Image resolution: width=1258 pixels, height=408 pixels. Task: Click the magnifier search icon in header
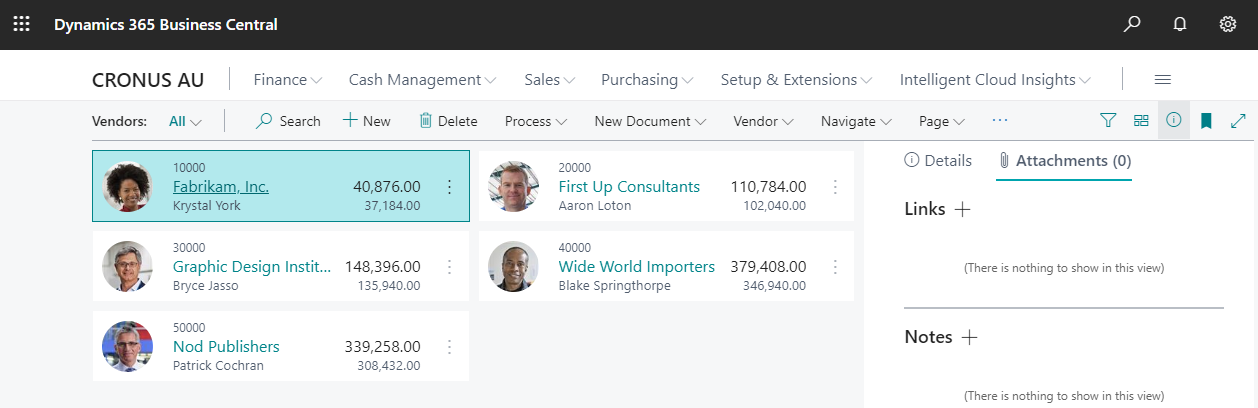tap(1132, 24)
